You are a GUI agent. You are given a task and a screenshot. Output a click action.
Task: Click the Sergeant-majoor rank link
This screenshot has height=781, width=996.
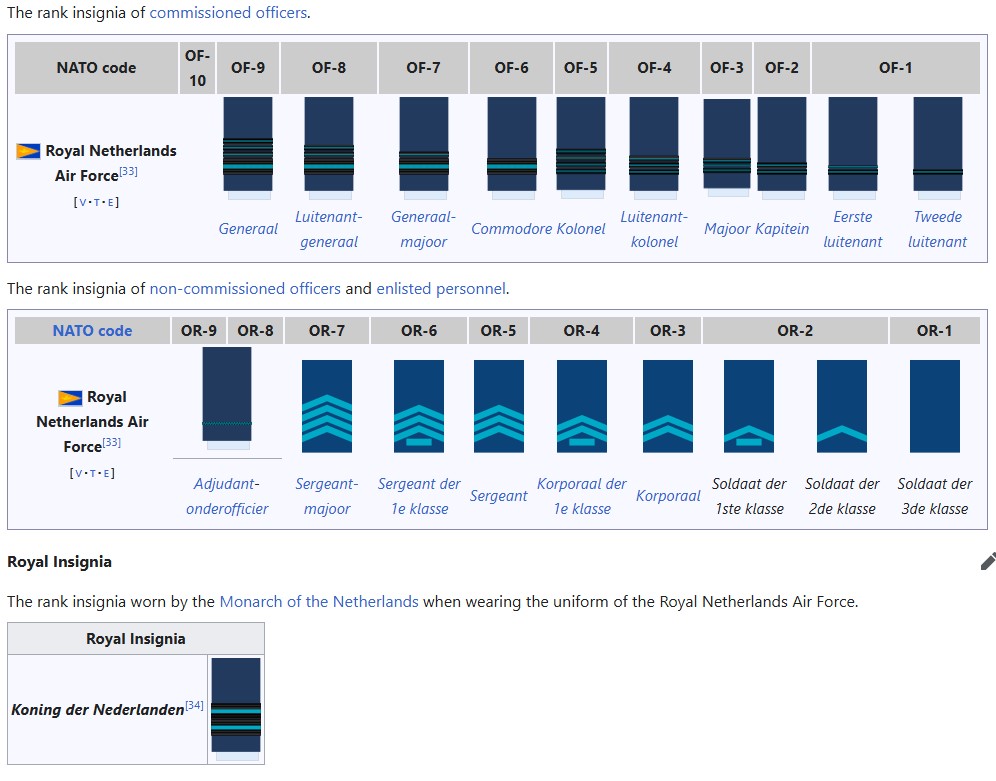326,497
